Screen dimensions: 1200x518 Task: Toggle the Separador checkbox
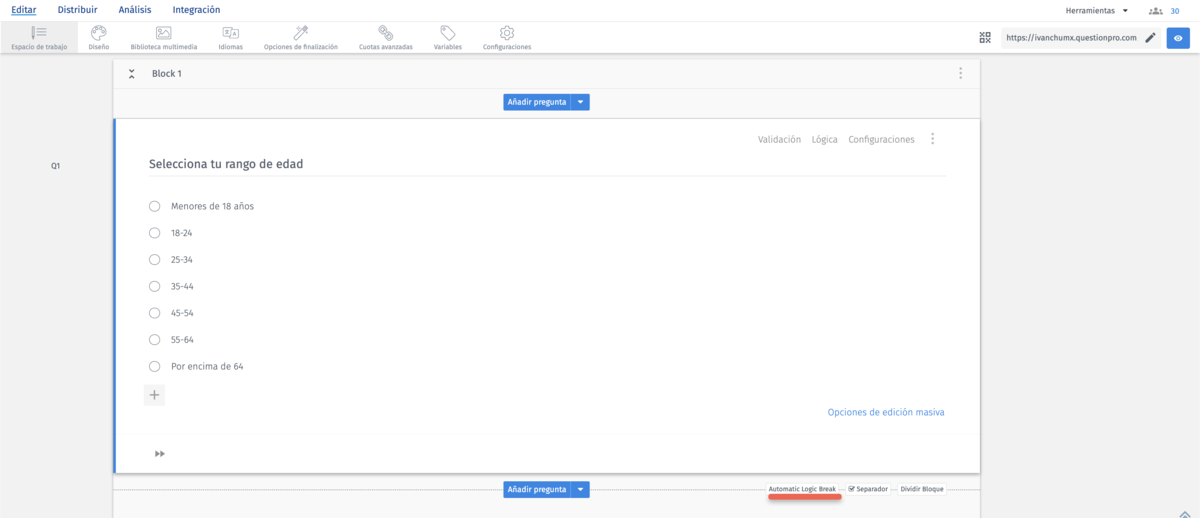(851, 489)
